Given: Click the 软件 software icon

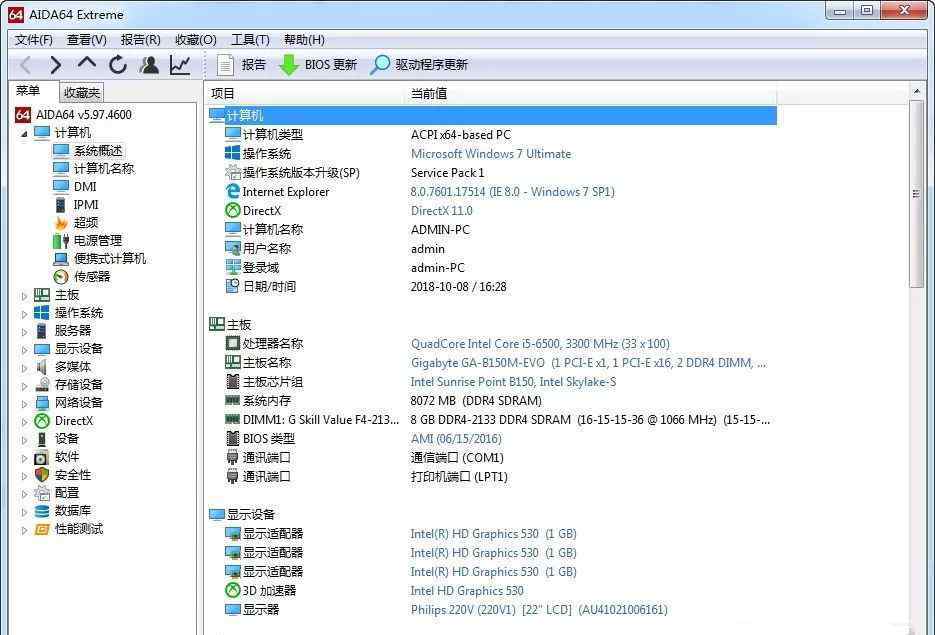Looking at the screenshot, I should (x=42, y=457).
